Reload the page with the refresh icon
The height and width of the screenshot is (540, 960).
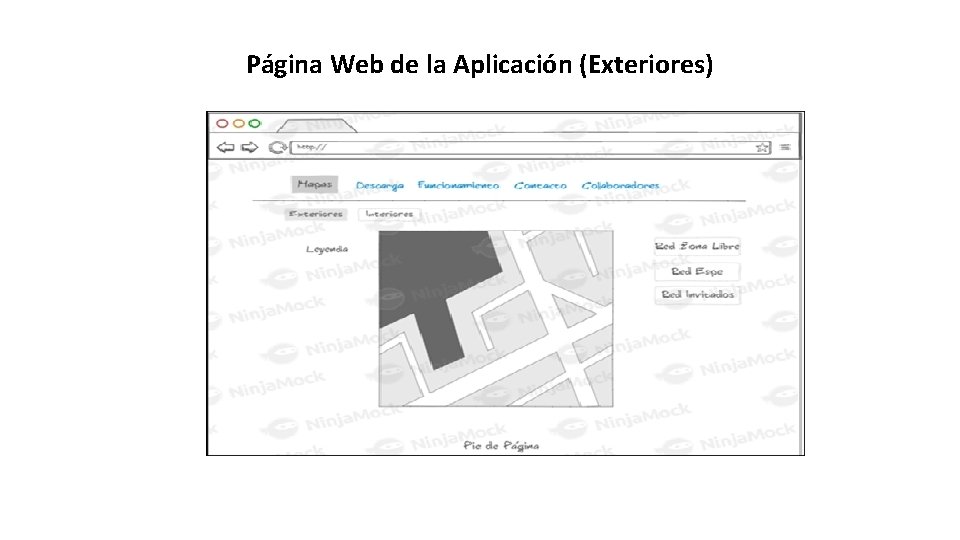[278, 147]
